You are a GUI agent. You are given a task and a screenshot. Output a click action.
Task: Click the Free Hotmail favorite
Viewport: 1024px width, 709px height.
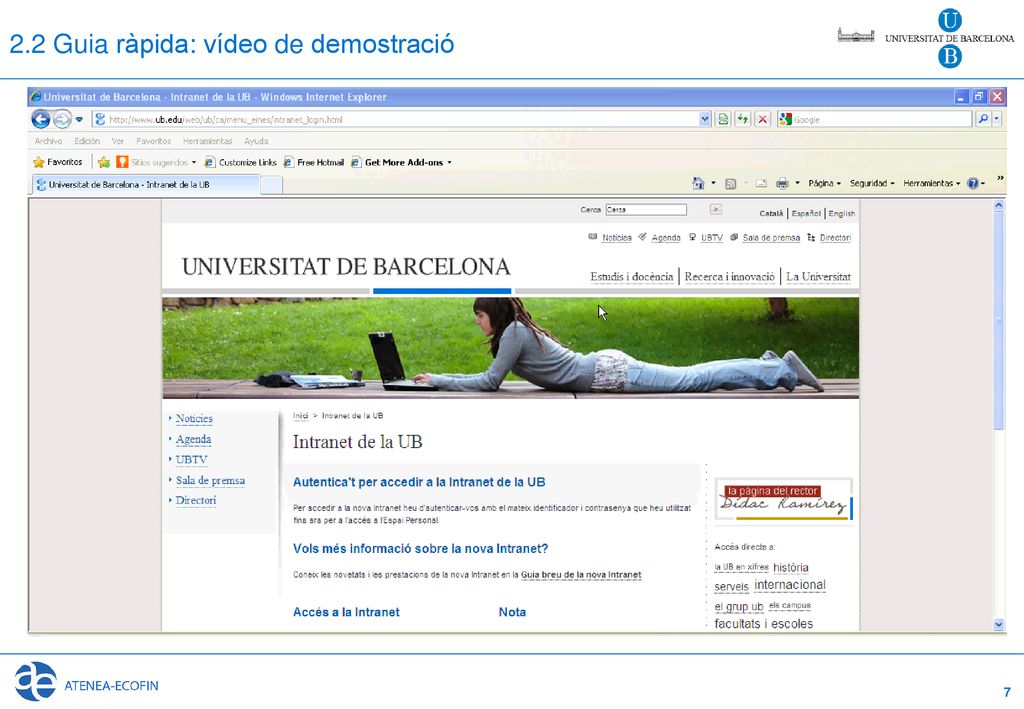click(x=313, y=162)
